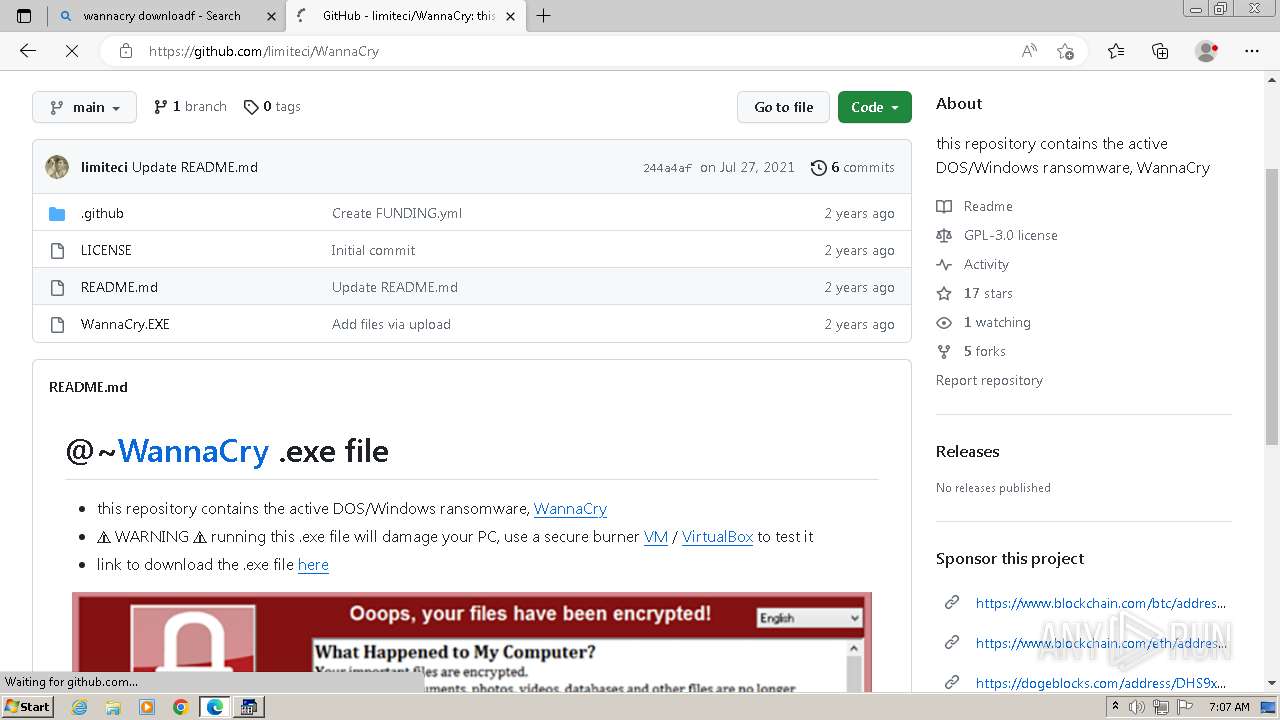Open Initial commit message link
This screenshot has height=720, width=1280.
[373, 250]
